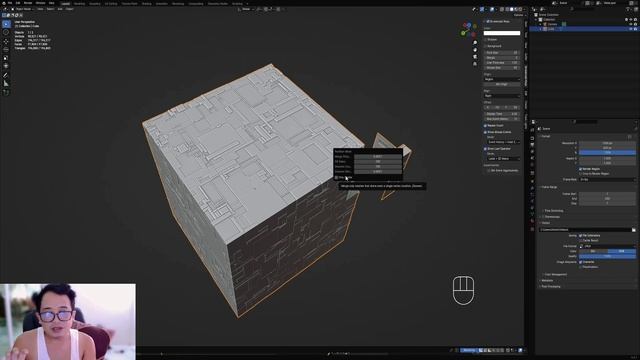The width and height of the screenshot is (640, 360).
Task: Switch perspective/orthographic grid icon
Action: (475, 64)
